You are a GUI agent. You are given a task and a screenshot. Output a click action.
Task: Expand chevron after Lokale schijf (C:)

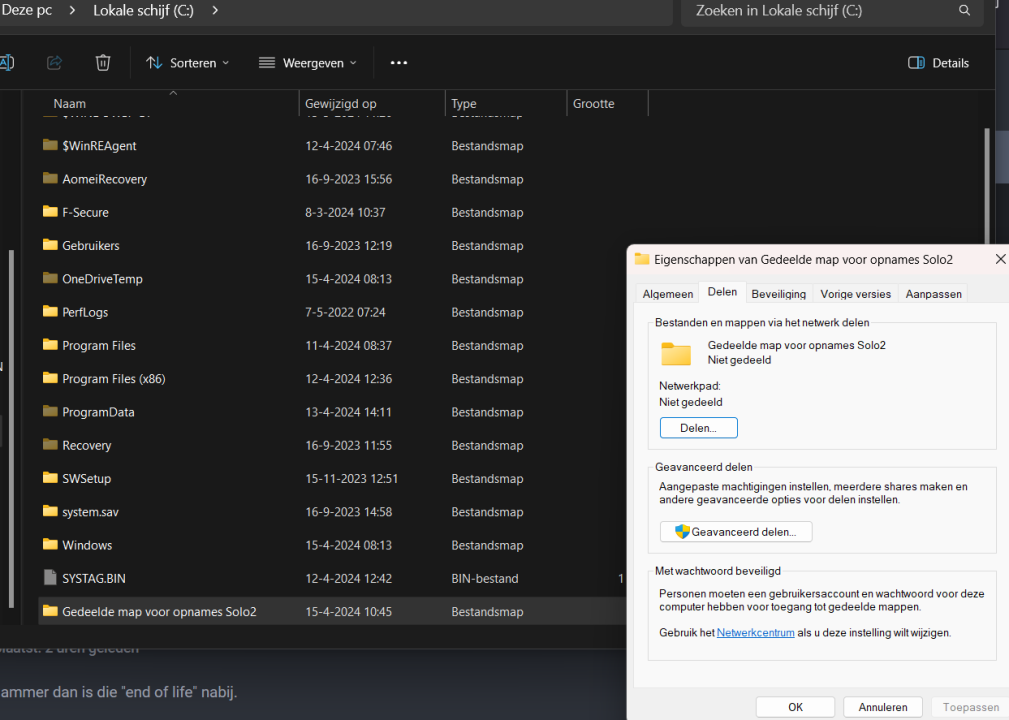point(215,11)
